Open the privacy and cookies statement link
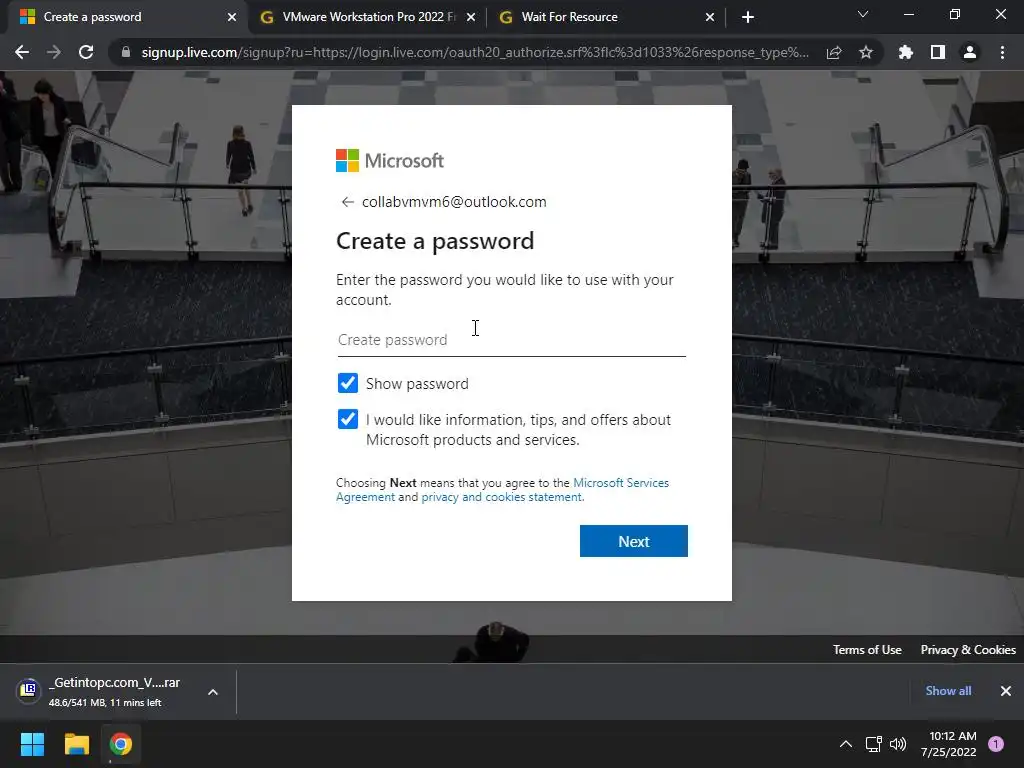Screen dimensions: 1024x768 (x=502, y=497)
